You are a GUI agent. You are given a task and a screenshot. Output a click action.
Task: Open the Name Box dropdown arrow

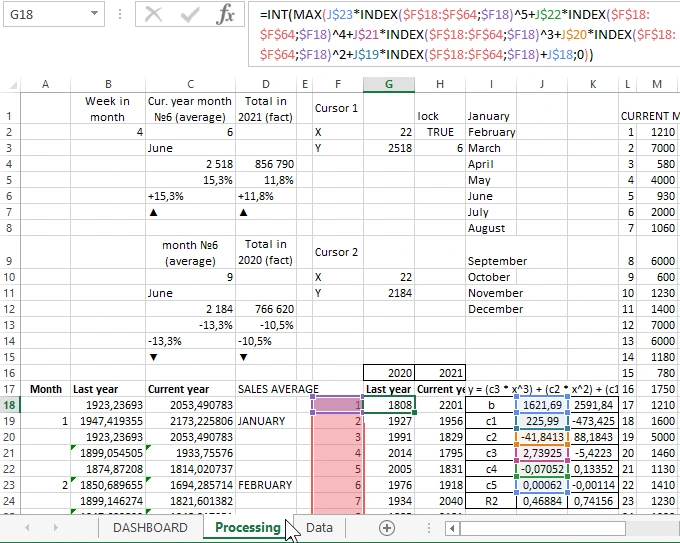click(94, 14)
